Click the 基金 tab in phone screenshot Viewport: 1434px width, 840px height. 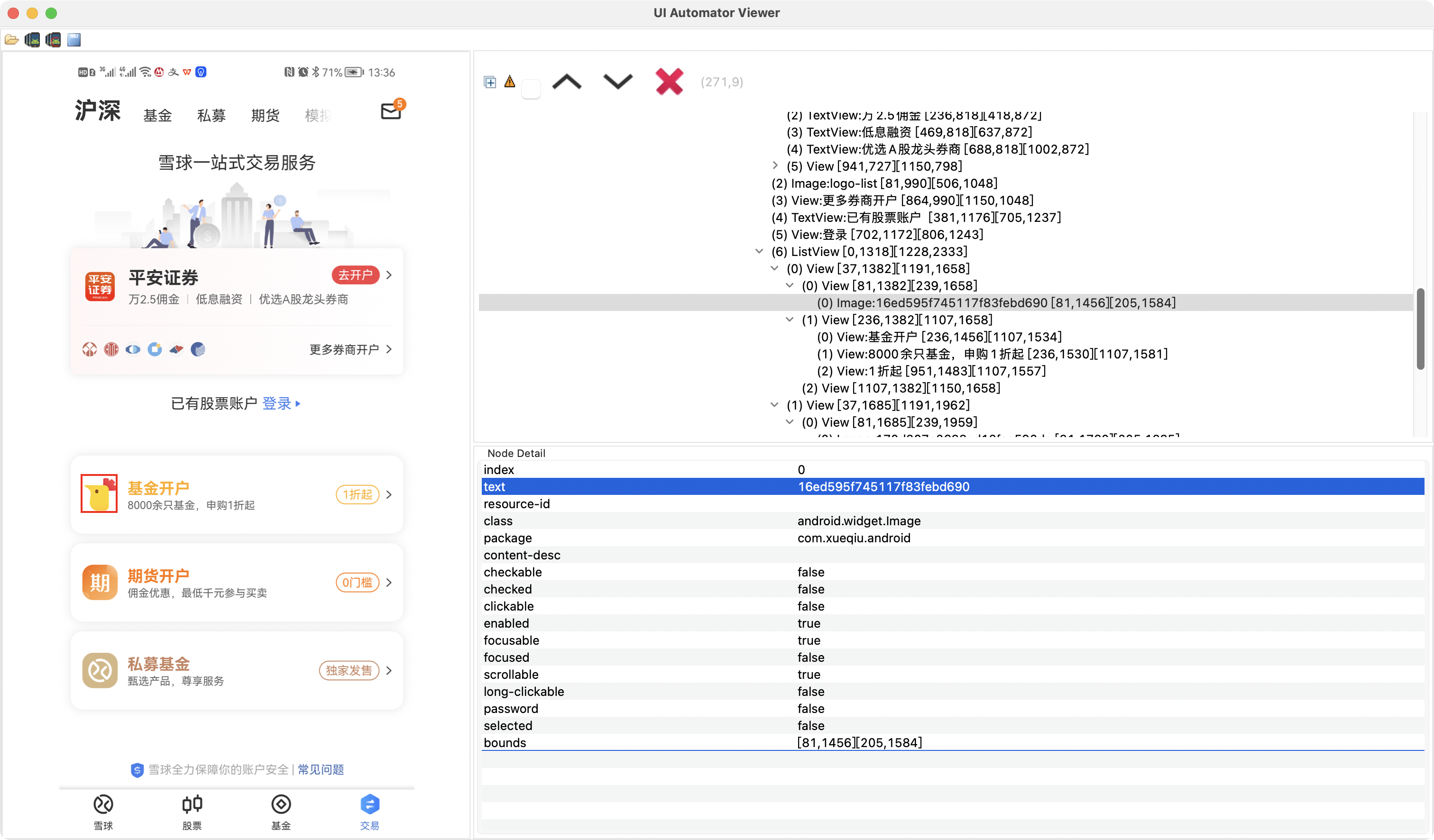[157, 116]
